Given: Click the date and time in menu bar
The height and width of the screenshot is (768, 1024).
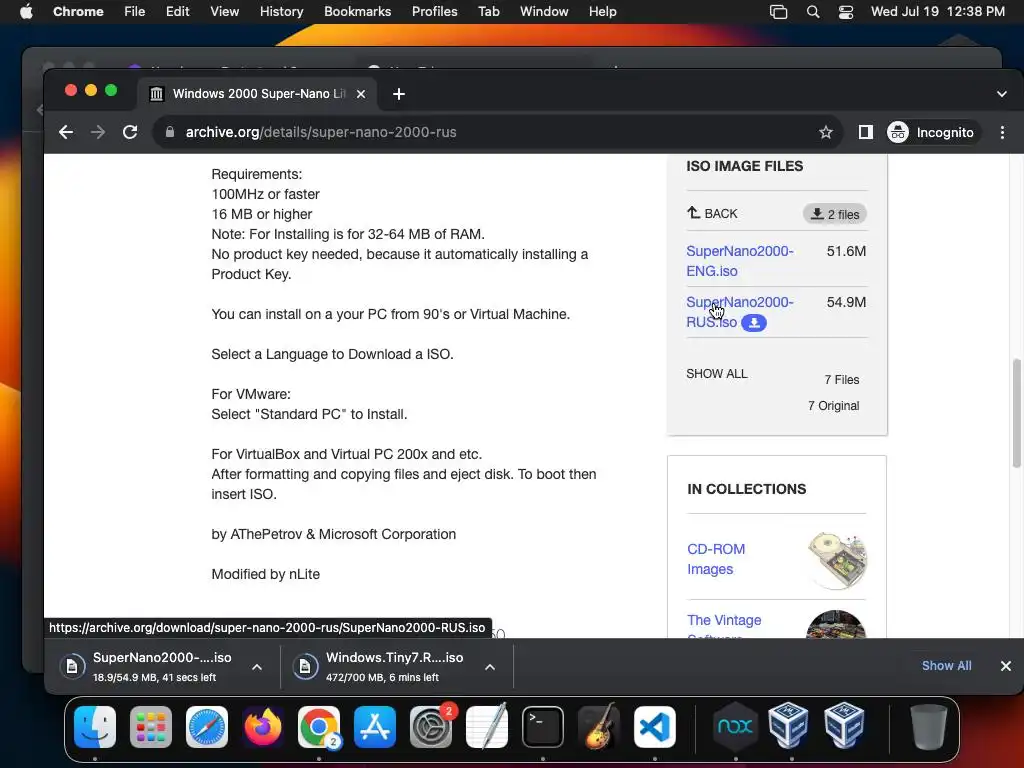Looking at the screenshot, I should 938,11.
